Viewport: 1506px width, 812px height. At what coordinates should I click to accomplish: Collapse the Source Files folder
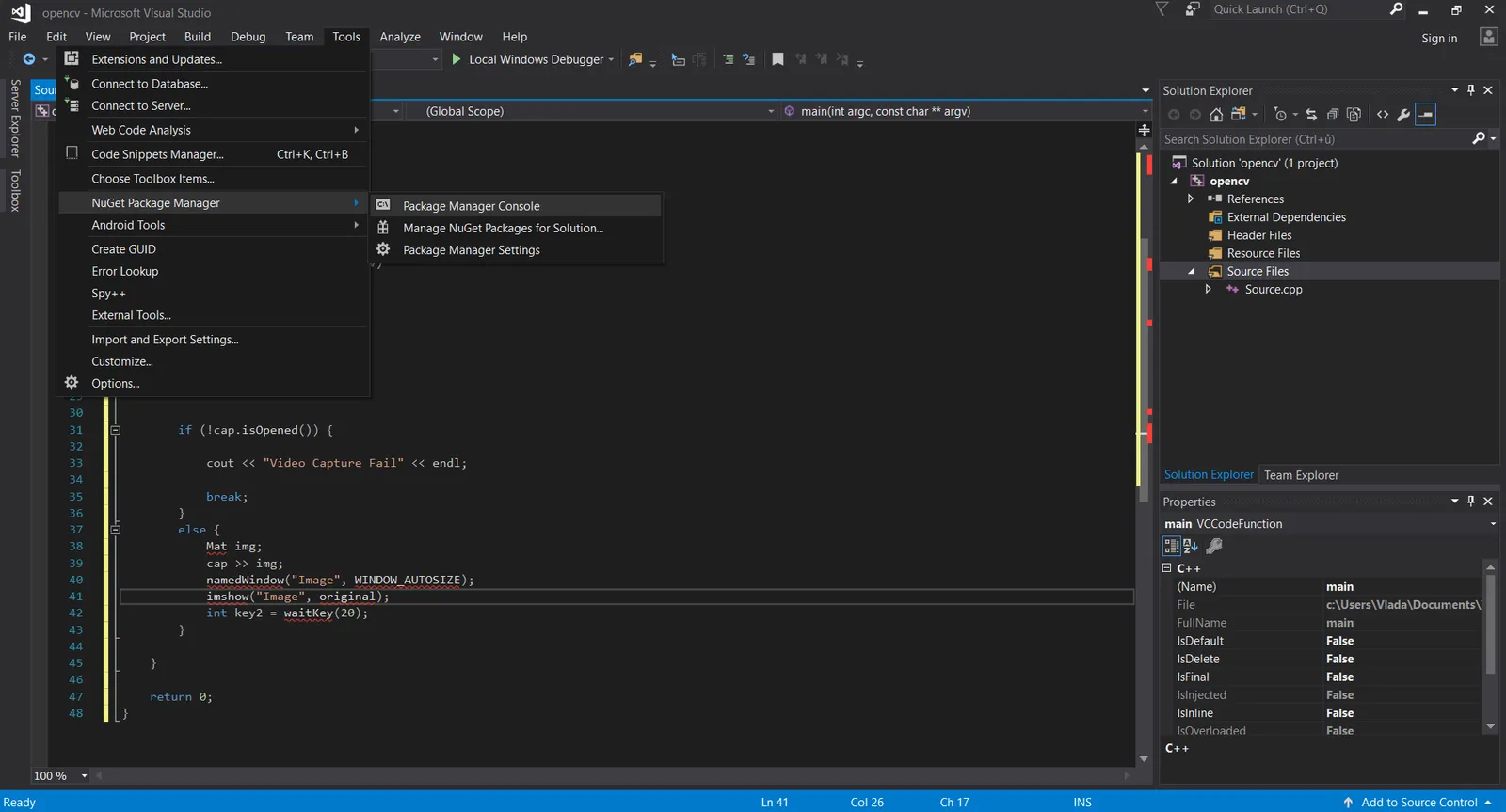pyautogui.click(x=1192, y=272)
